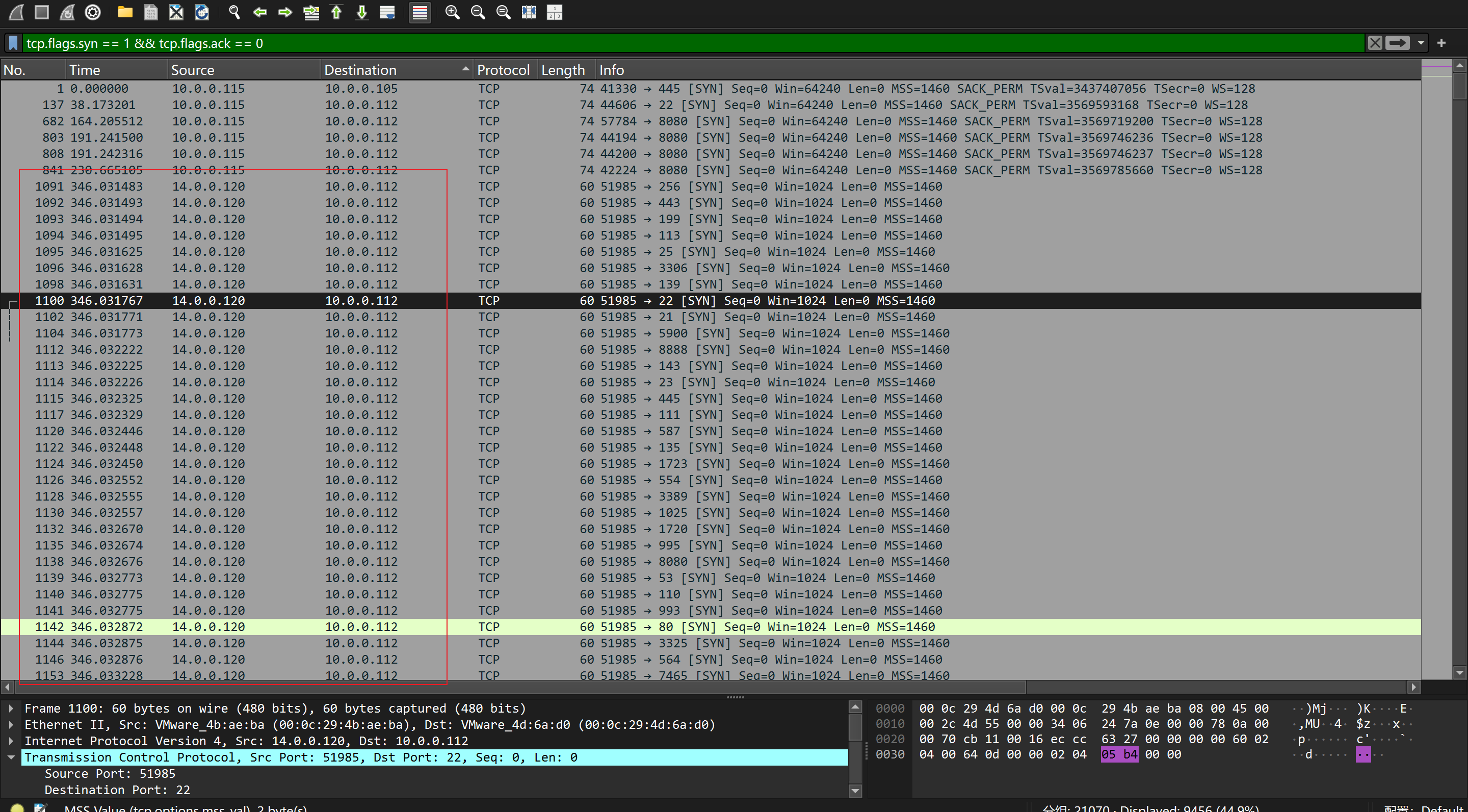Screen dimensions: 1468x812
Task: Expand the Frame 1100 details row
Action: point(11,709)
